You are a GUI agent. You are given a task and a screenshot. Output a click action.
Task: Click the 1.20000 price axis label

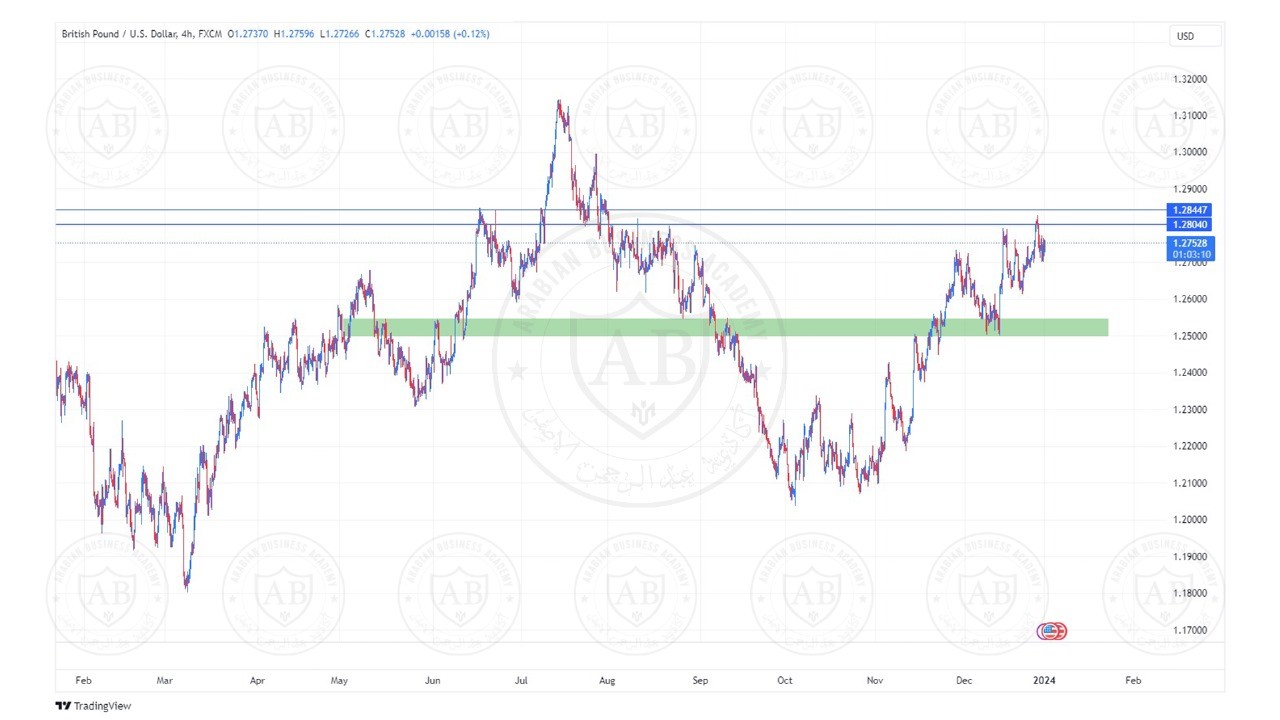pyautogui.click(x=1189, y=520)
